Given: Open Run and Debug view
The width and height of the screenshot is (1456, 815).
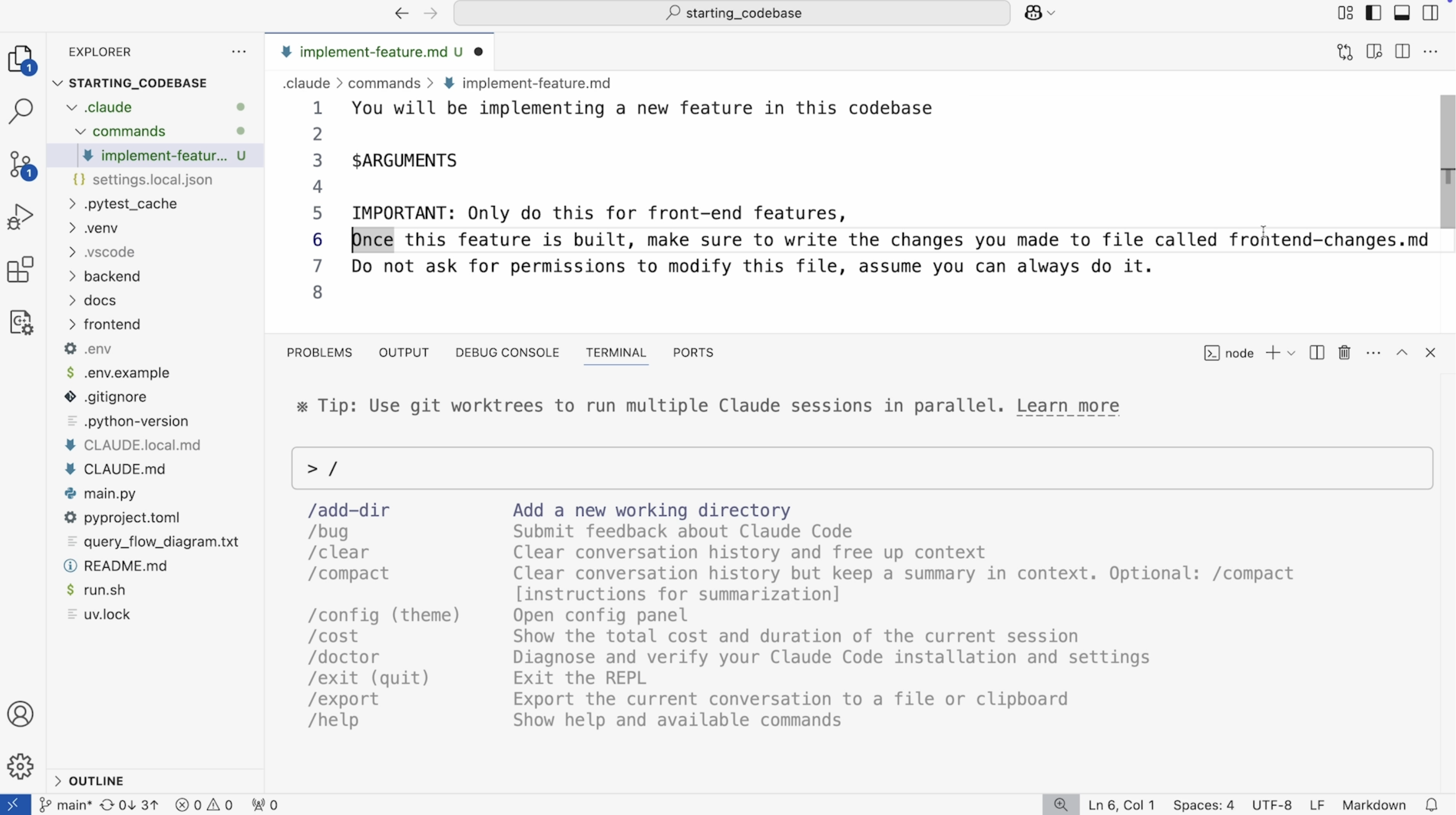Looking at the screenshot, I should 21,216.
